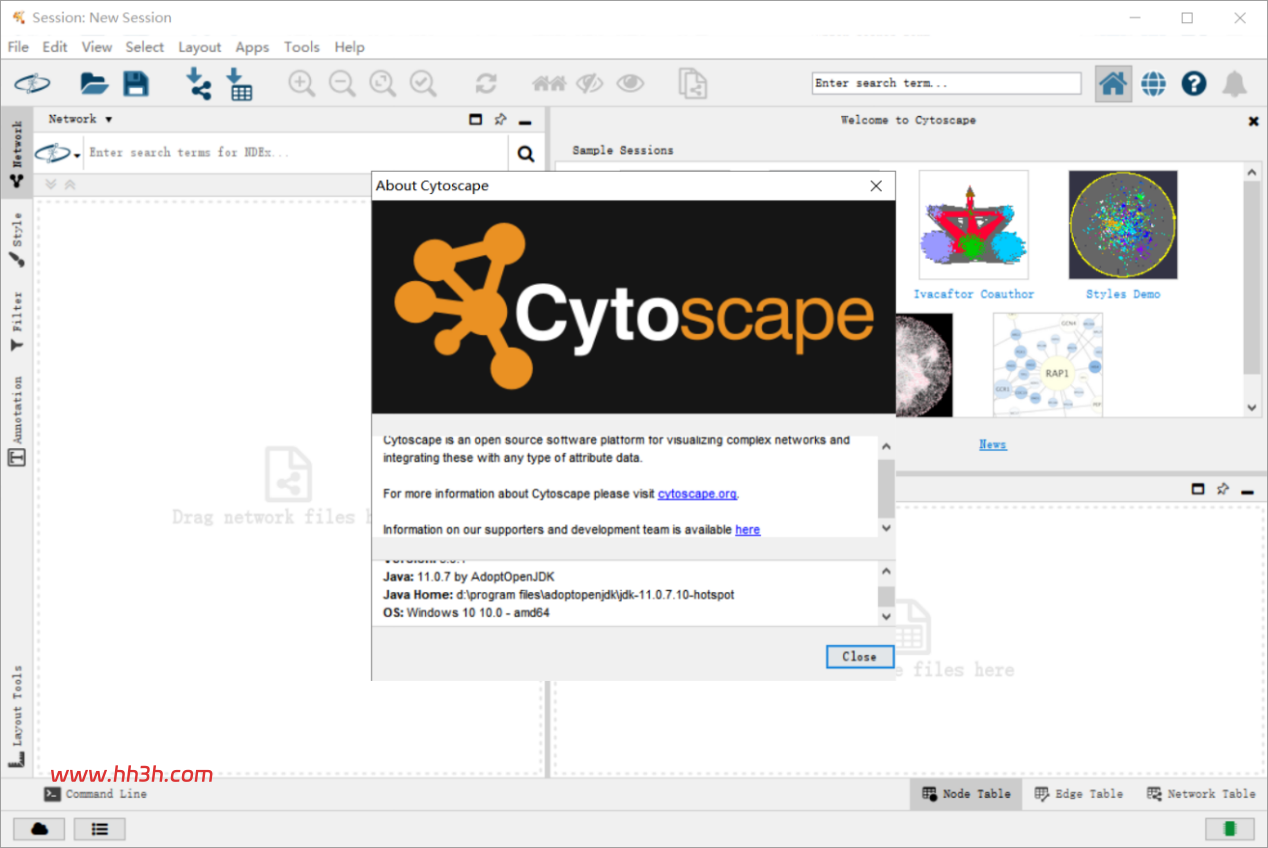
Task: Open the Tools menu
Action: [x=301, y=47]
